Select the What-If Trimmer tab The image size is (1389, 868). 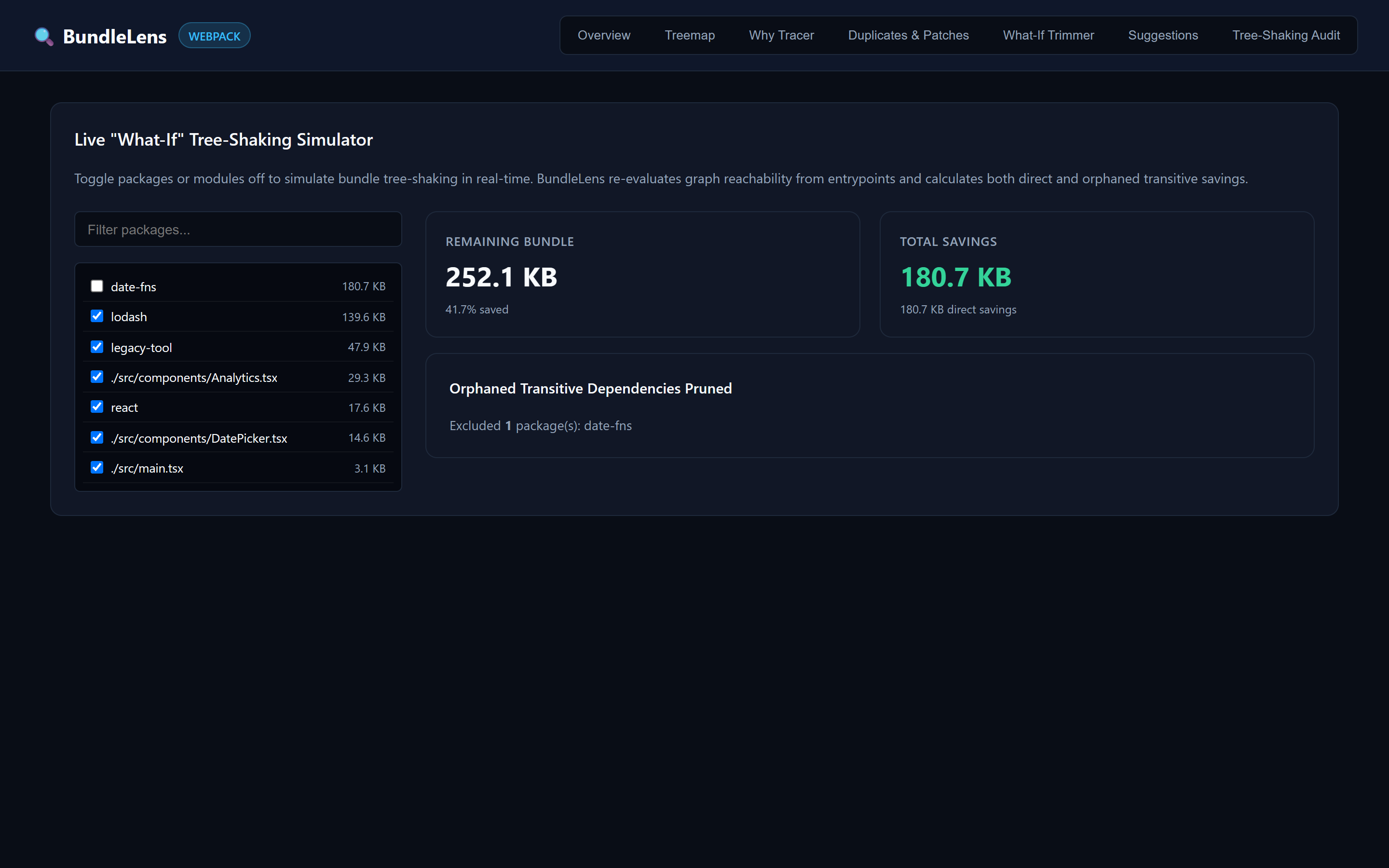click(1048, 35)
